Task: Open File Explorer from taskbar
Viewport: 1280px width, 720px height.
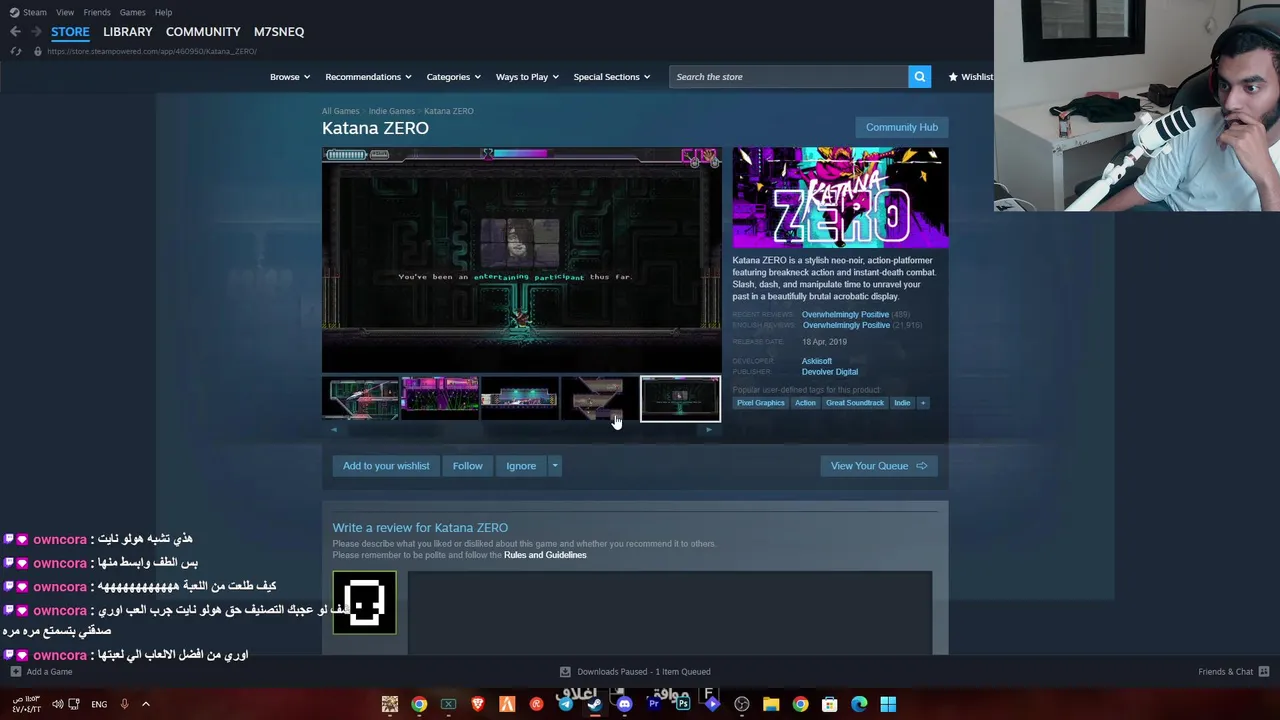Action: coord(771,704)
